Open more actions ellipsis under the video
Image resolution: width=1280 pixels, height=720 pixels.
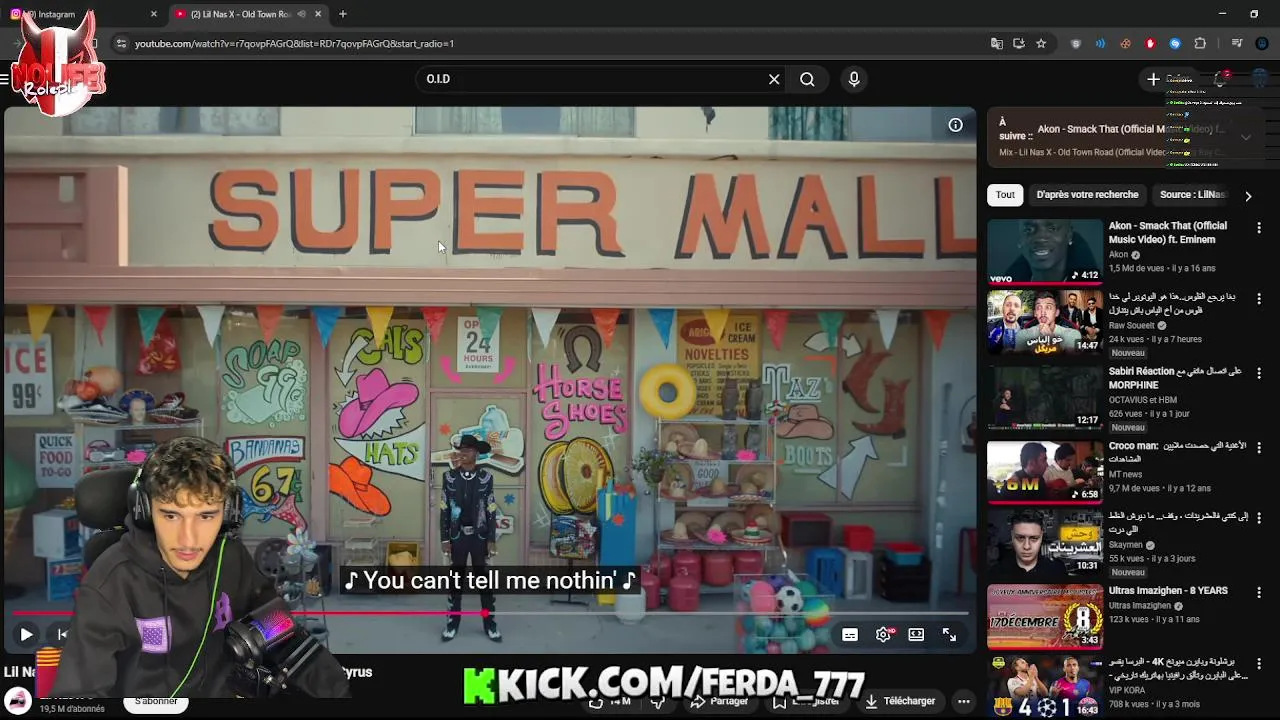(964, 701)
